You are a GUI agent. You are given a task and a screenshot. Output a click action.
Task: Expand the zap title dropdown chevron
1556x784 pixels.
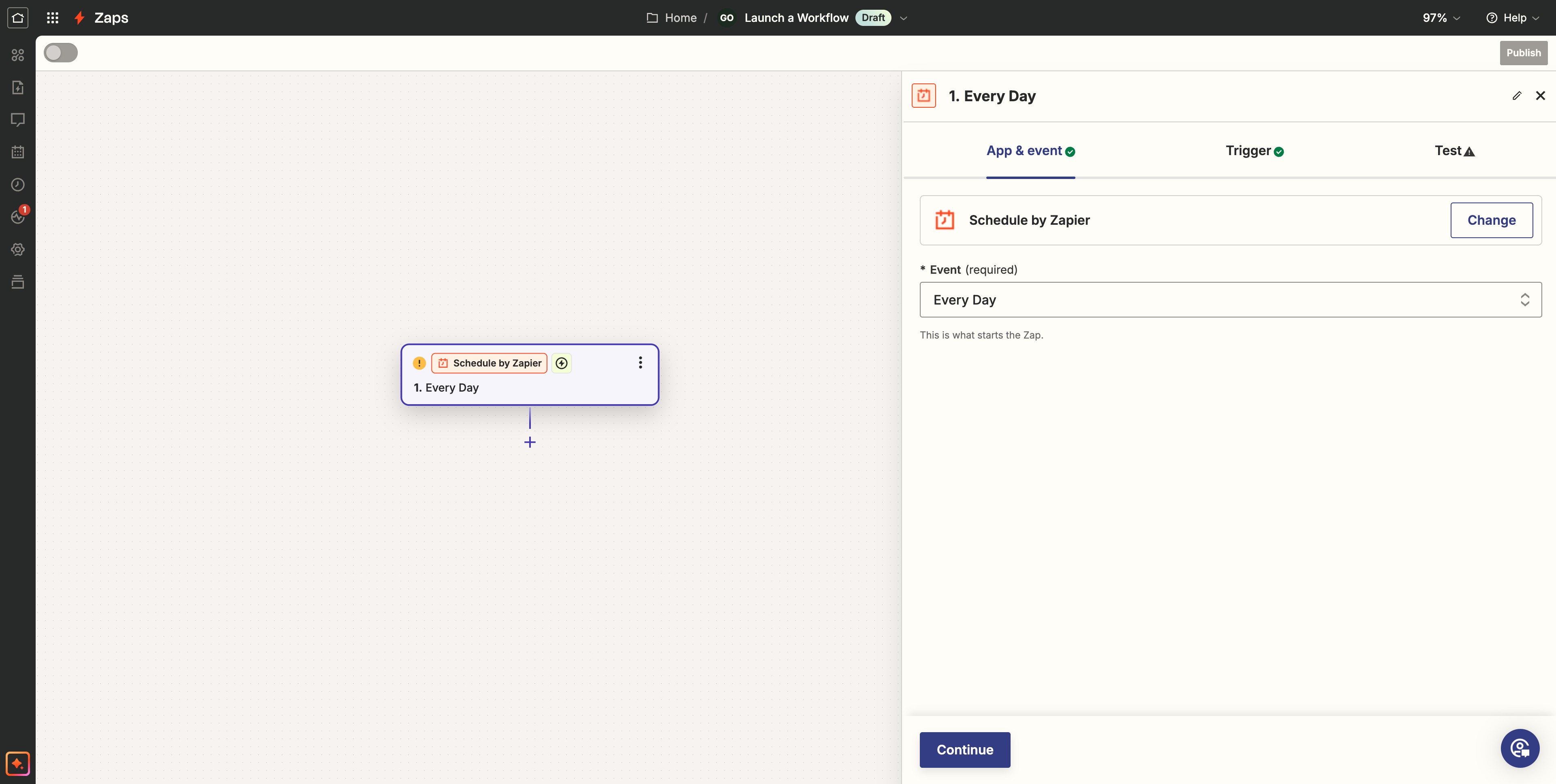coord(904,18)
